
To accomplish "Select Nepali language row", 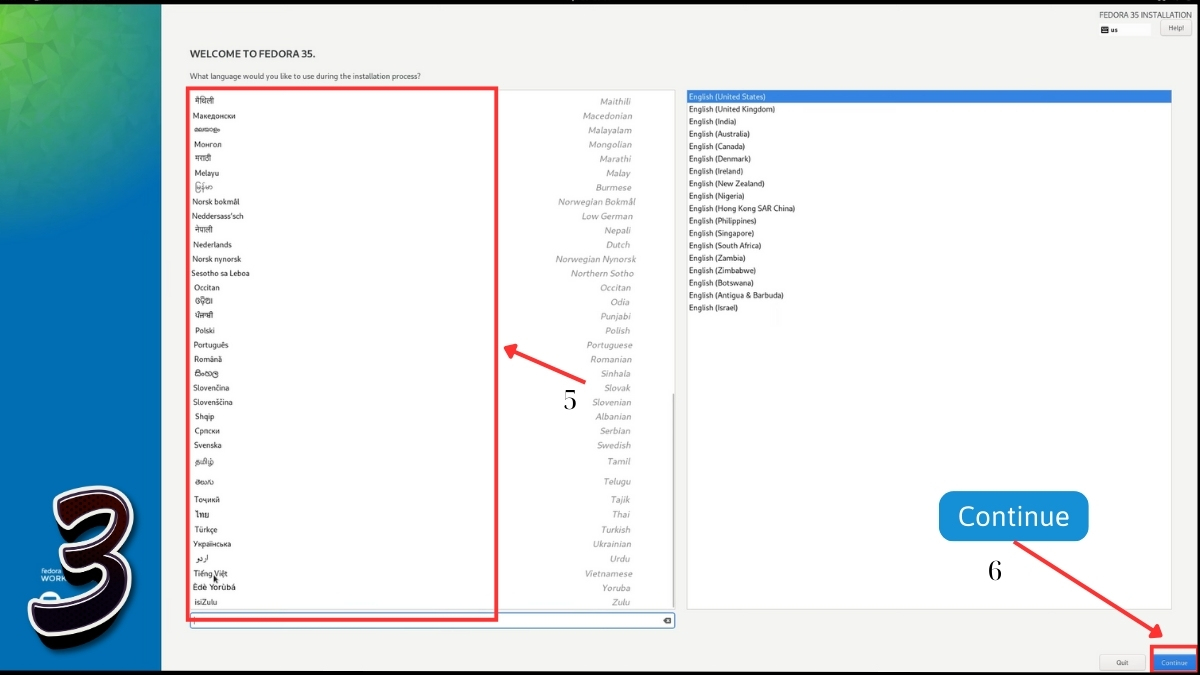I will (430, 230).
